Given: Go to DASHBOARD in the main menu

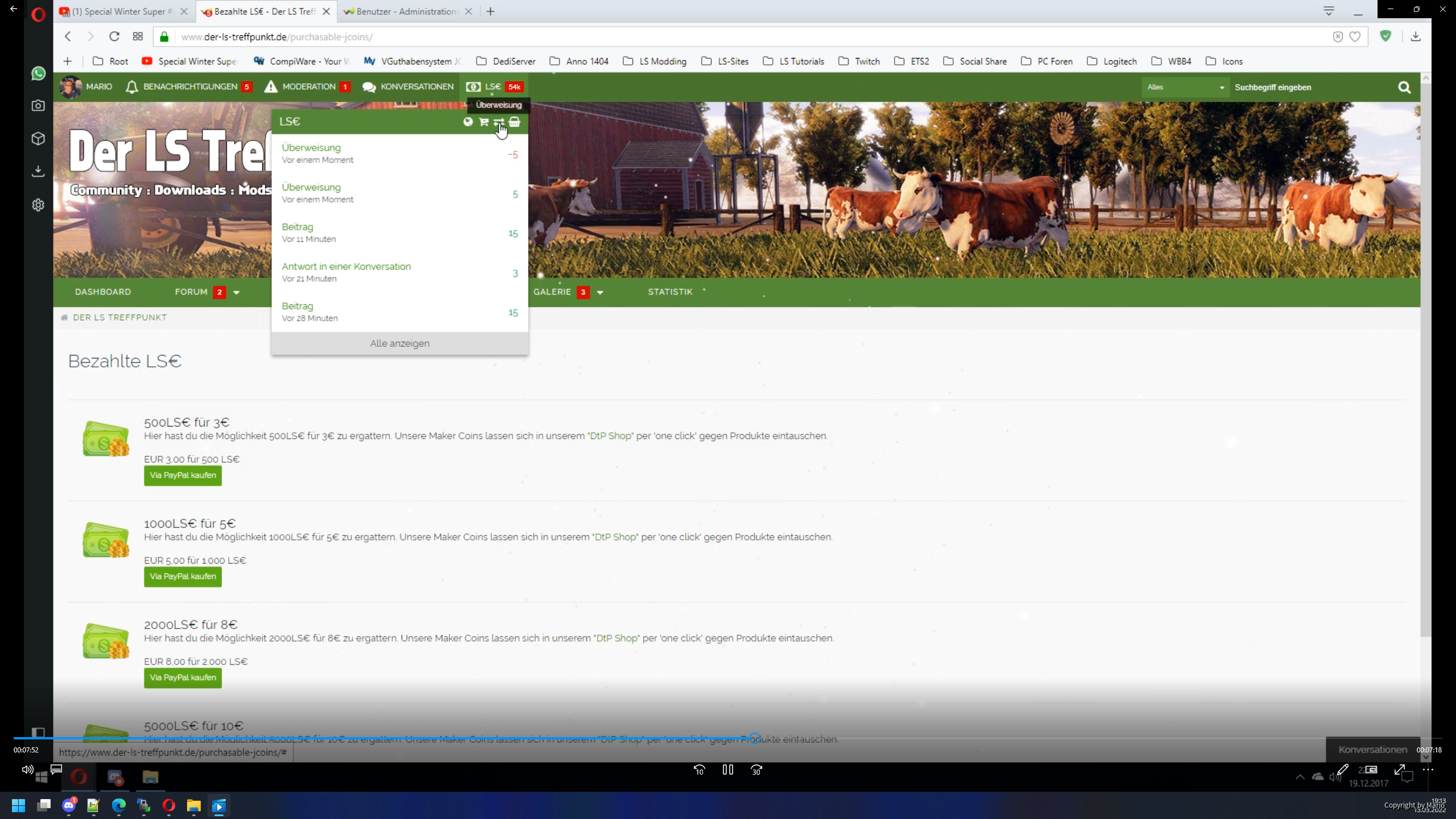Looking at the screenshot, I should click(x=103, y=292).
